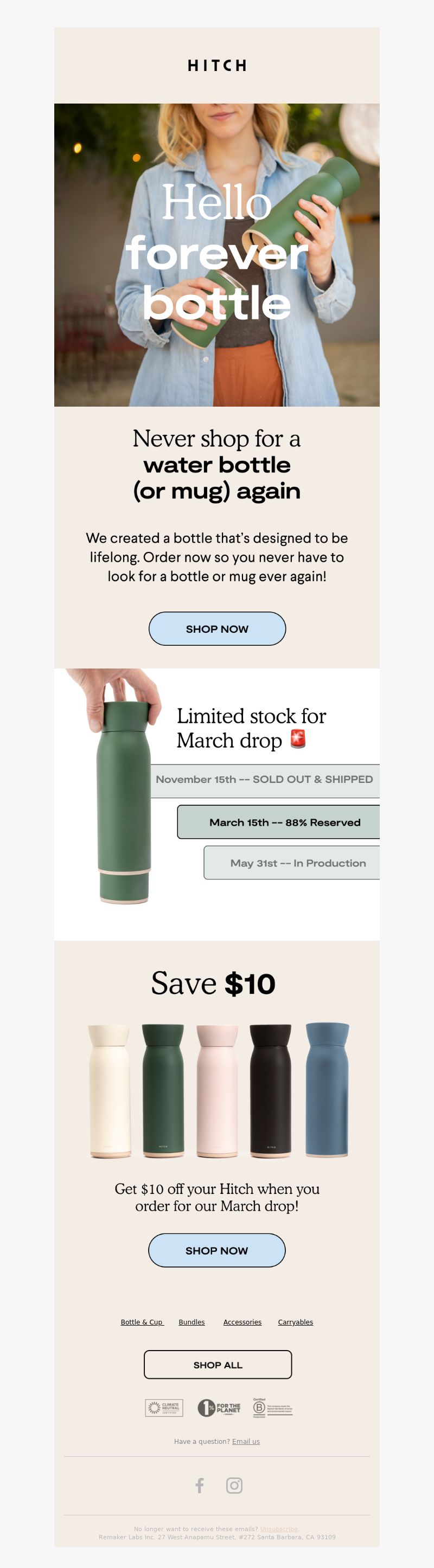Screen dimensions: 434x1568
Task: Open the Carryables link
Action: coord(295,1322)
